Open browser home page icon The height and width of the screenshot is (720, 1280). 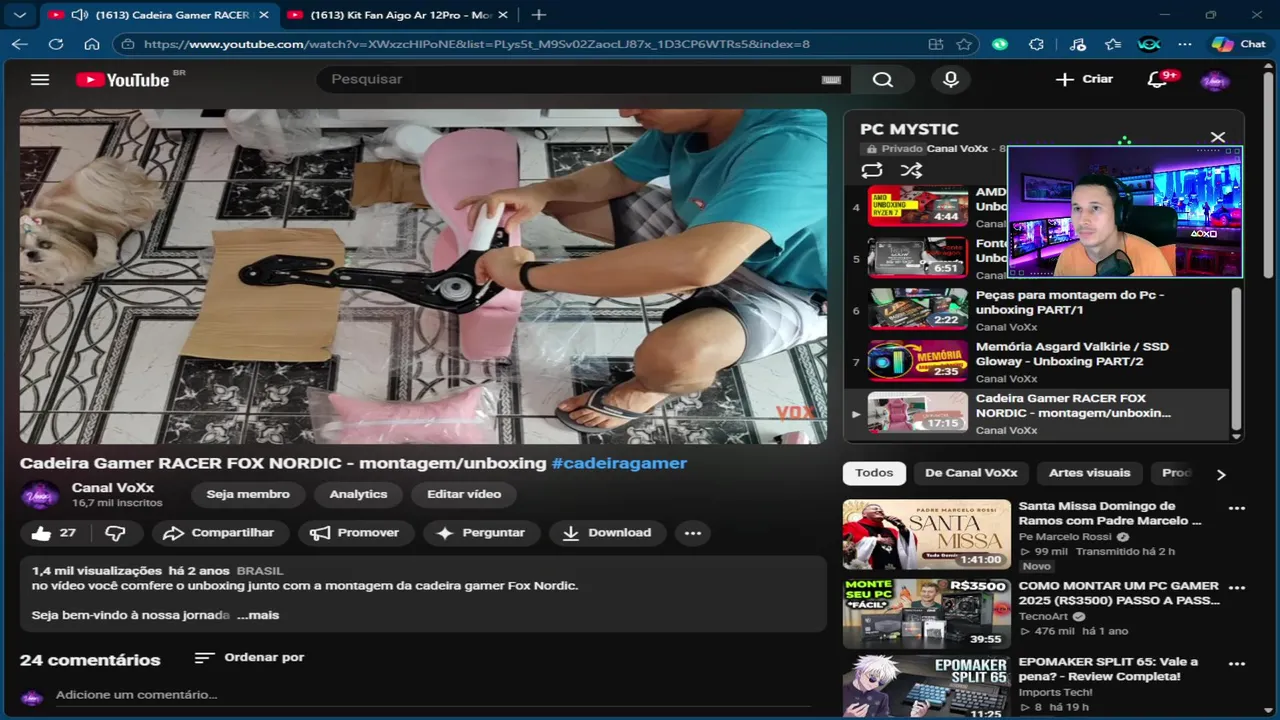(92, 44)
